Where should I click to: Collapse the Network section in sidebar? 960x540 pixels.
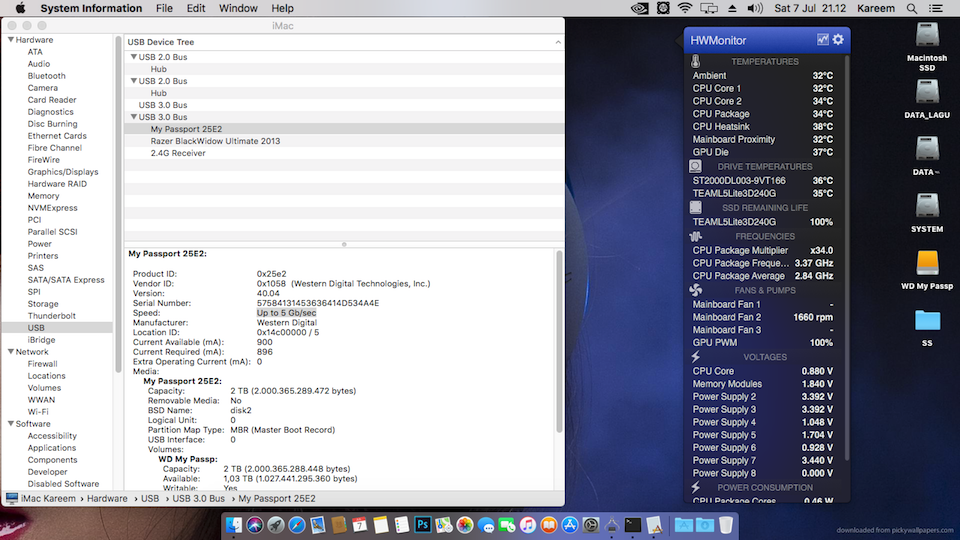pyautogui.click(x=10, y=352)
